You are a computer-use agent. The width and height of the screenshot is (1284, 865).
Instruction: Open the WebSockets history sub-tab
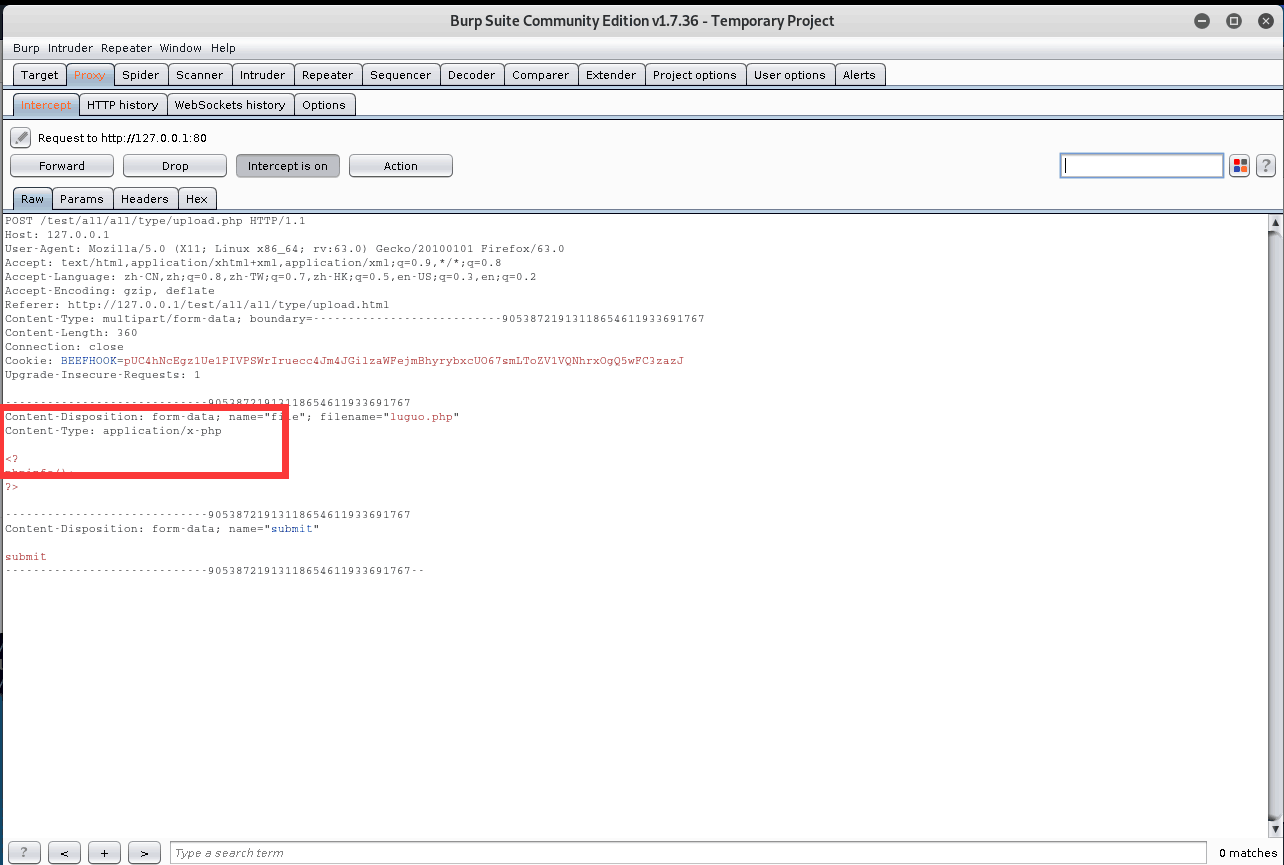(230, 105)
